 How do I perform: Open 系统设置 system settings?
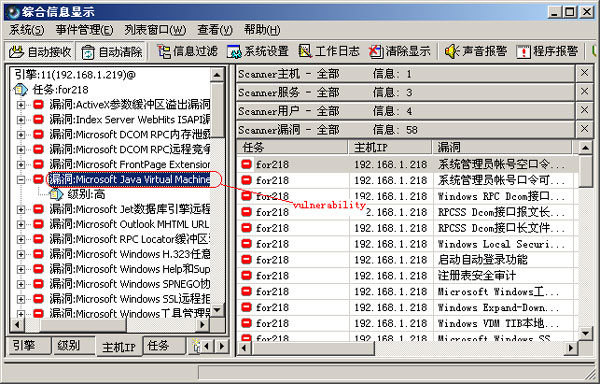[x=258, y=52]
